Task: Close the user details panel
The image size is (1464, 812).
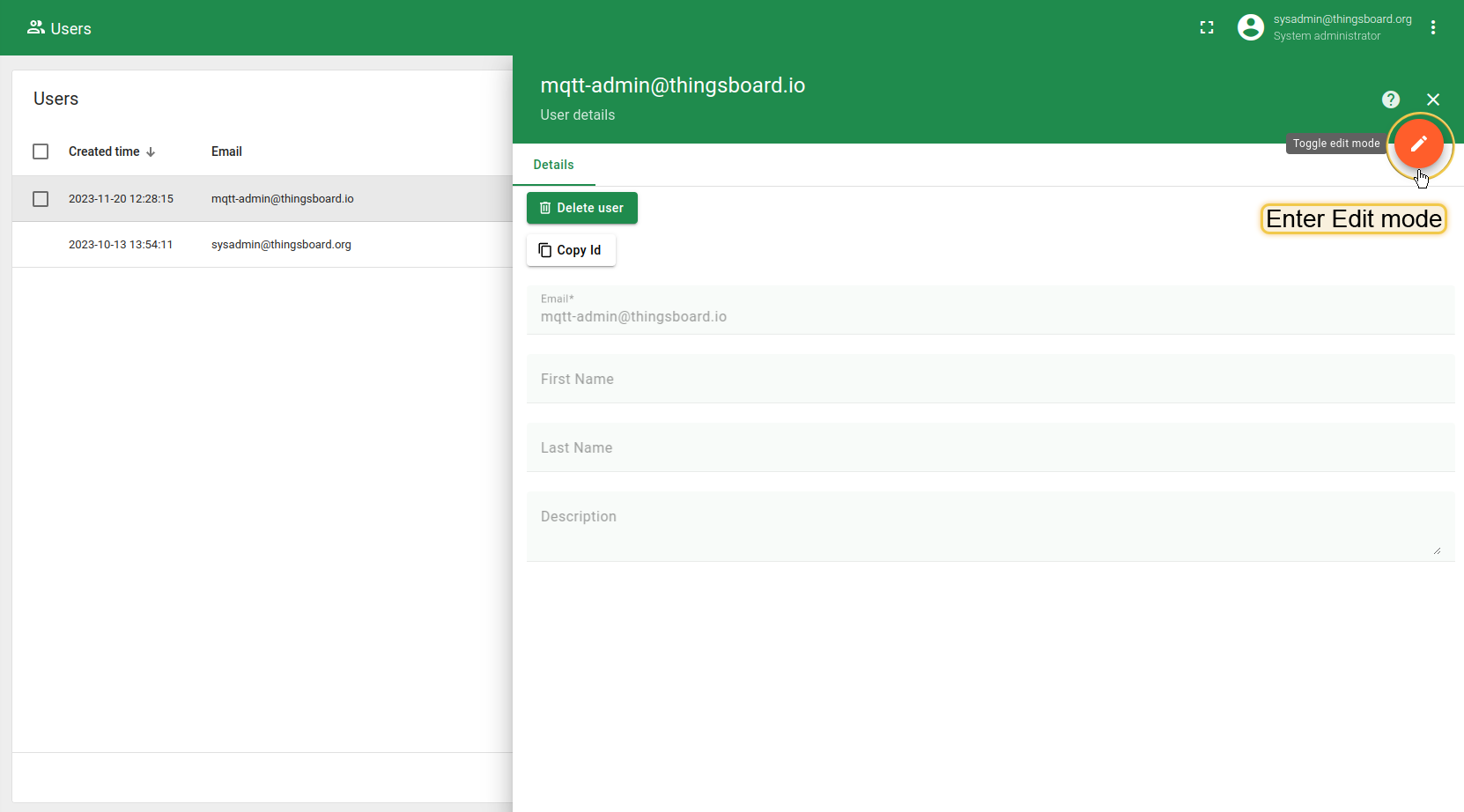Action: pos(1433,100)
